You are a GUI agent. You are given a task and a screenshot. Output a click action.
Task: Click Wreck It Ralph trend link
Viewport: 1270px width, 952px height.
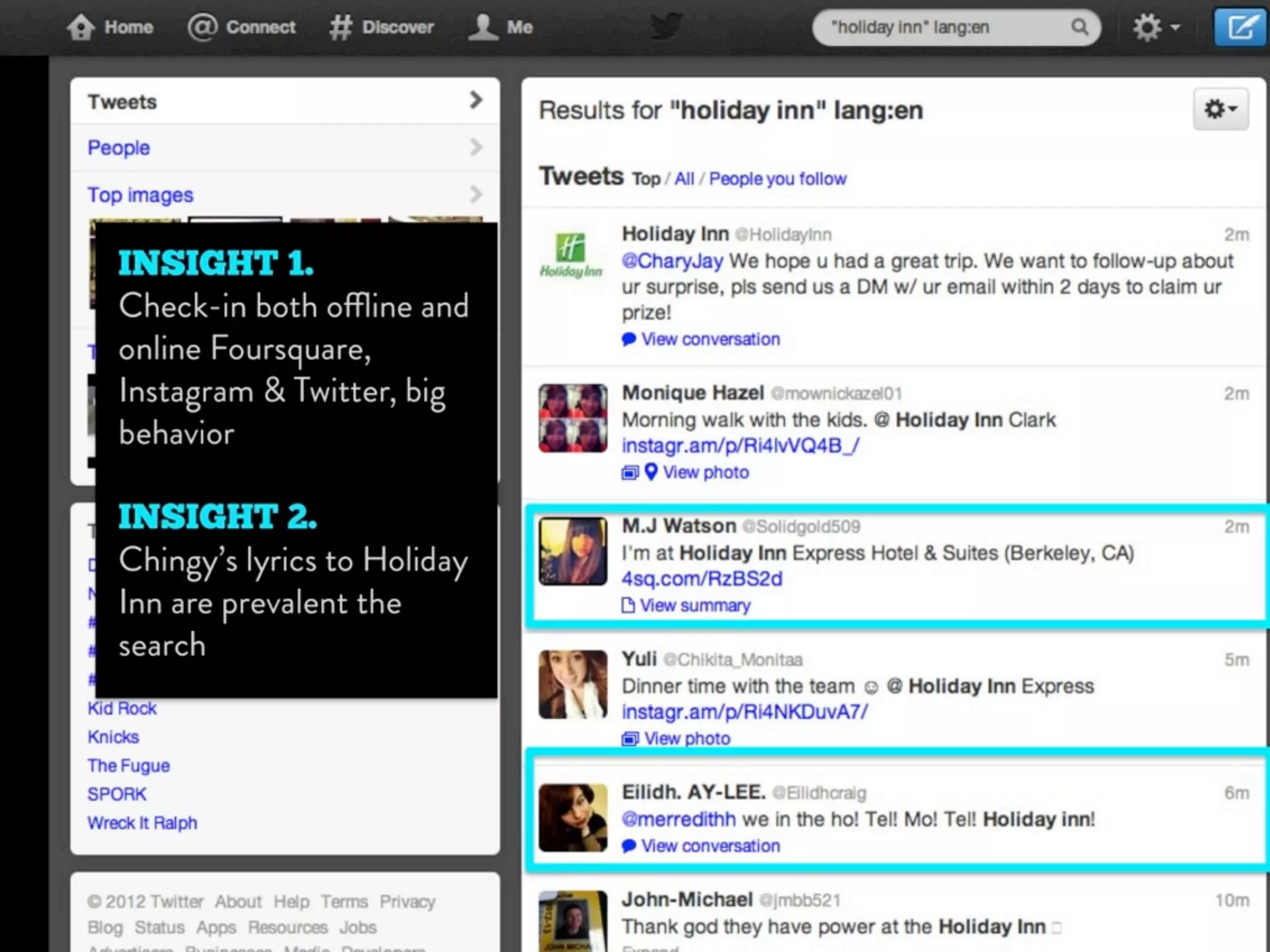(x=142, y=823)
